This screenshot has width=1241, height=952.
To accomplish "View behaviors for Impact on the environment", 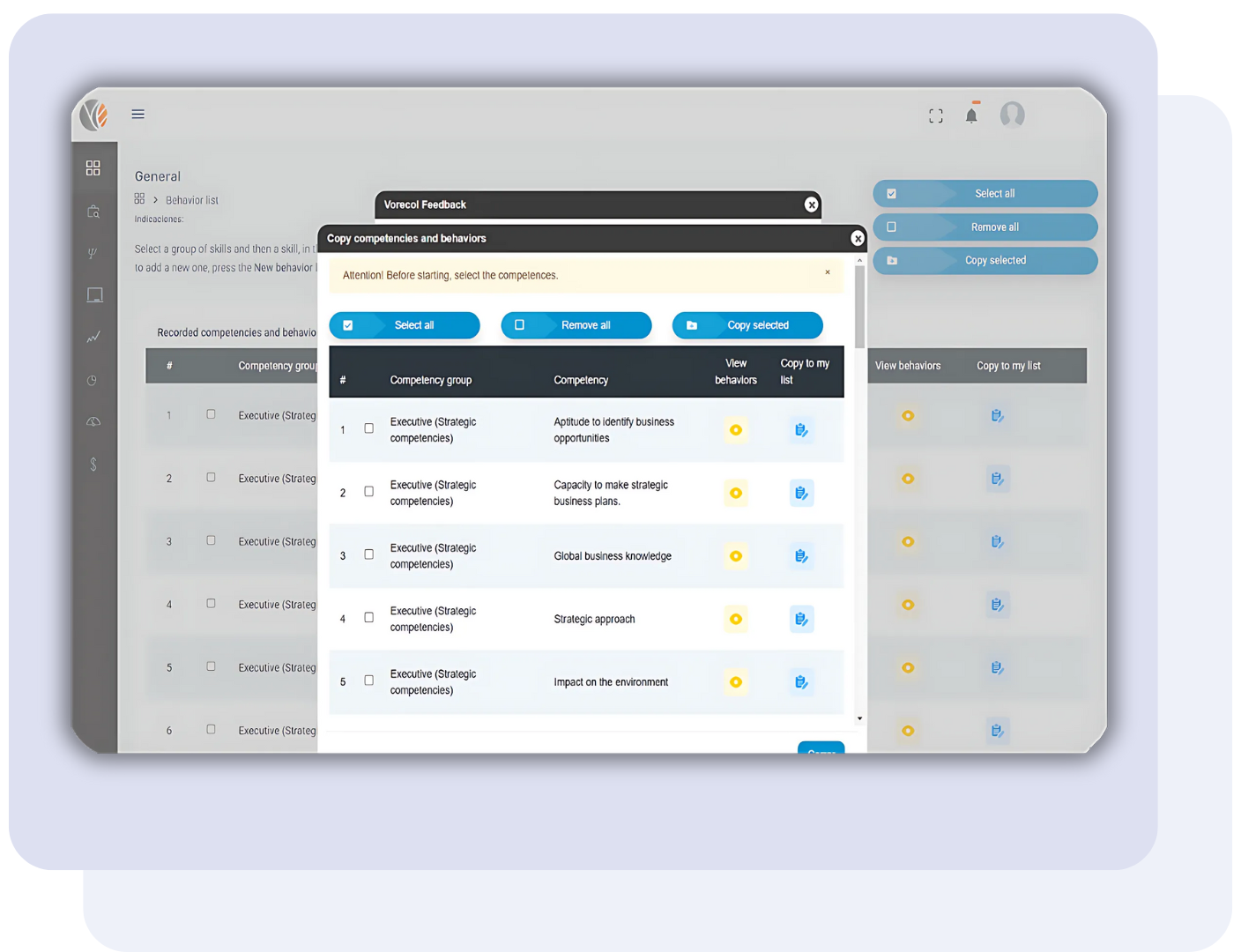I will coord(736,682).
